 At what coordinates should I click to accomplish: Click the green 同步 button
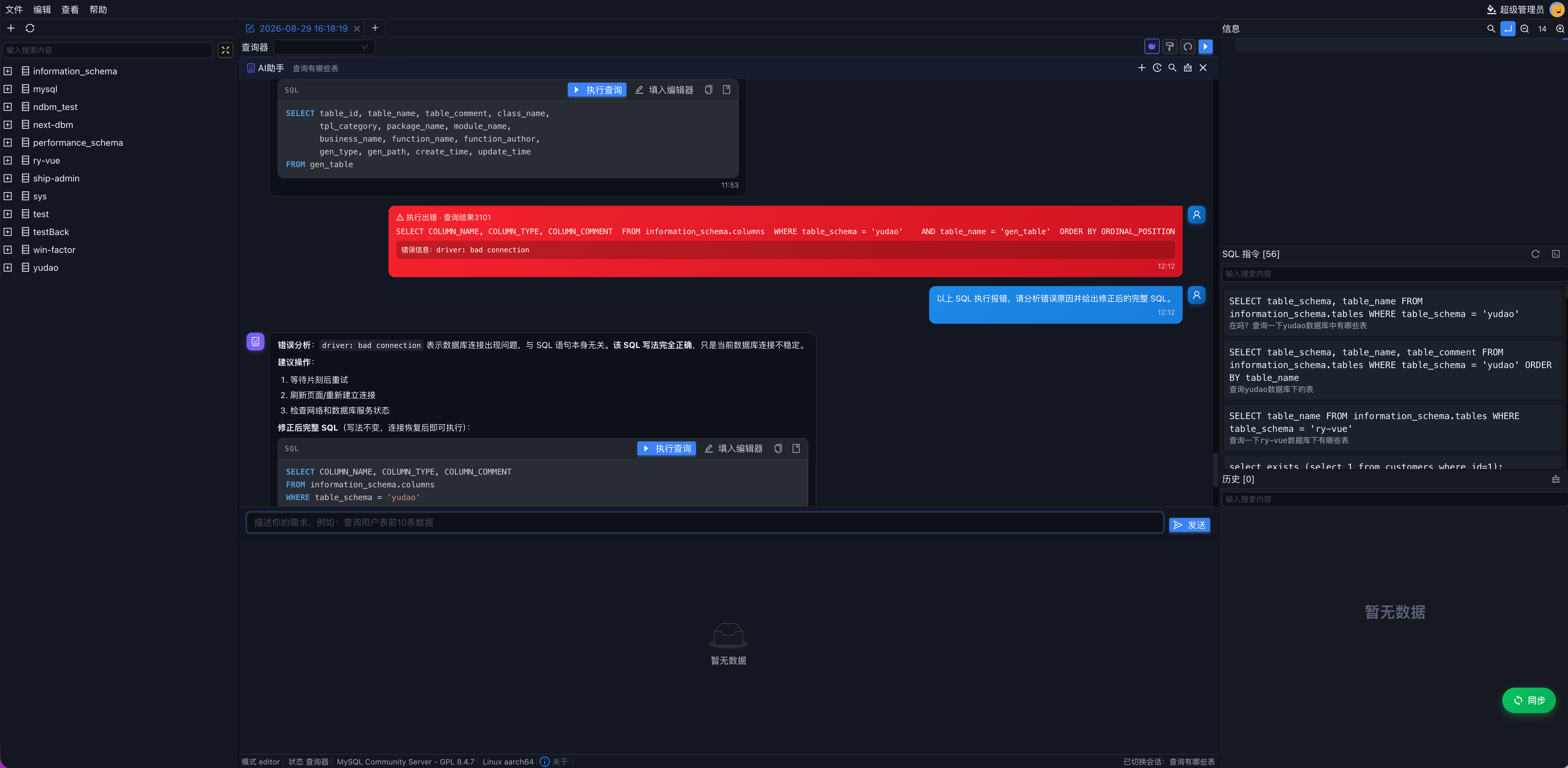[1529, 700]
